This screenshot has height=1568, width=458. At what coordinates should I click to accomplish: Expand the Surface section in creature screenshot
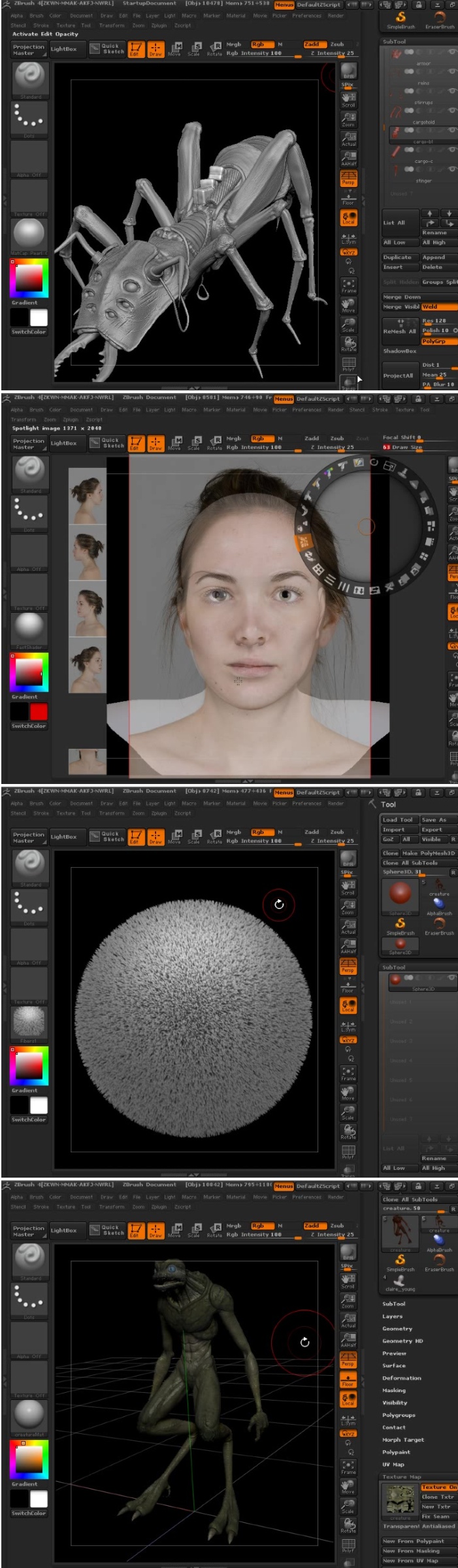(x=394, y=1365)
